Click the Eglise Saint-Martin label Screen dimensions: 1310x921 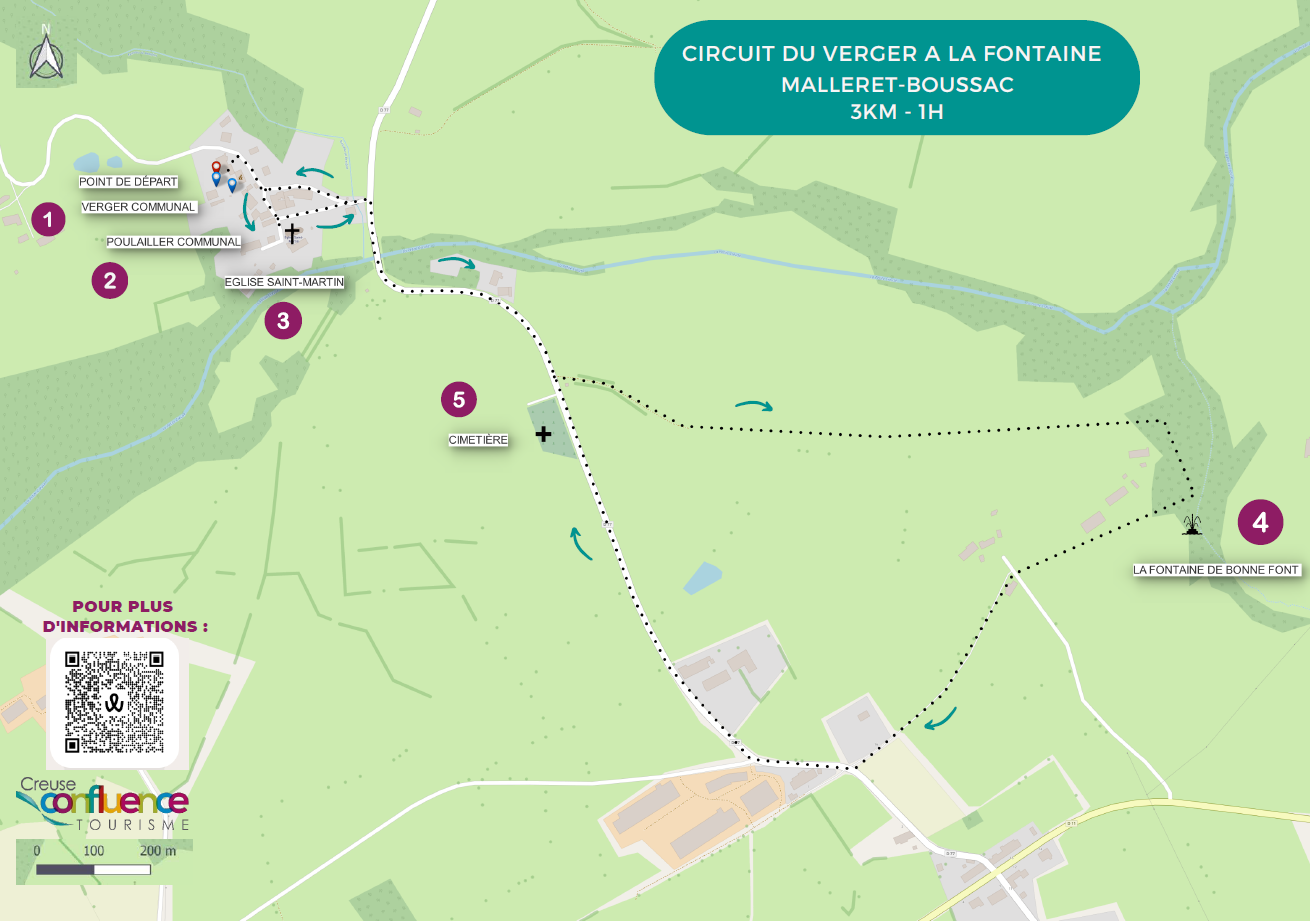point(285,283)
